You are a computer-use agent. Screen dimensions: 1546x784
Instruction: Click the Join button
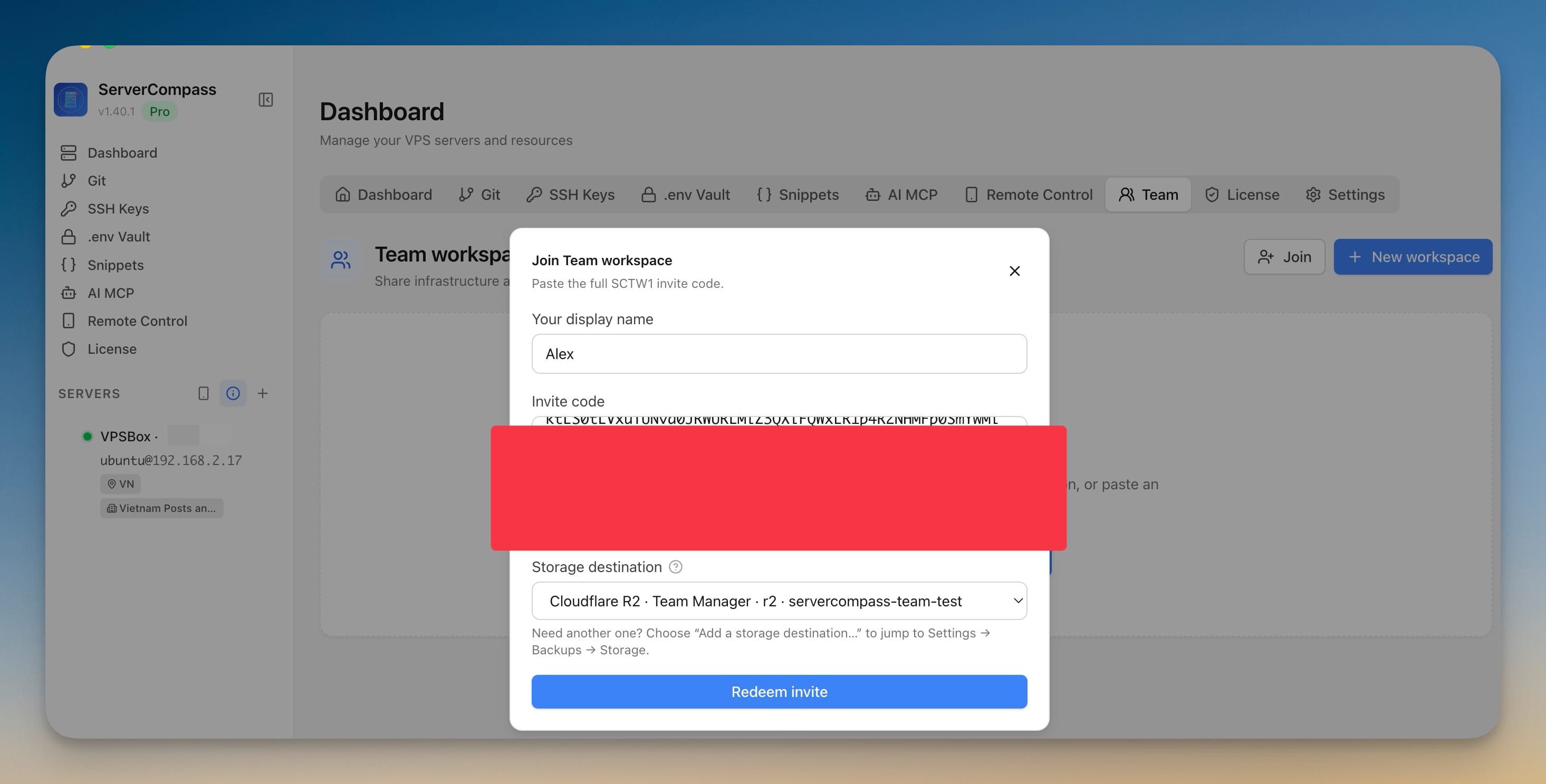(x=1284, y=257)
